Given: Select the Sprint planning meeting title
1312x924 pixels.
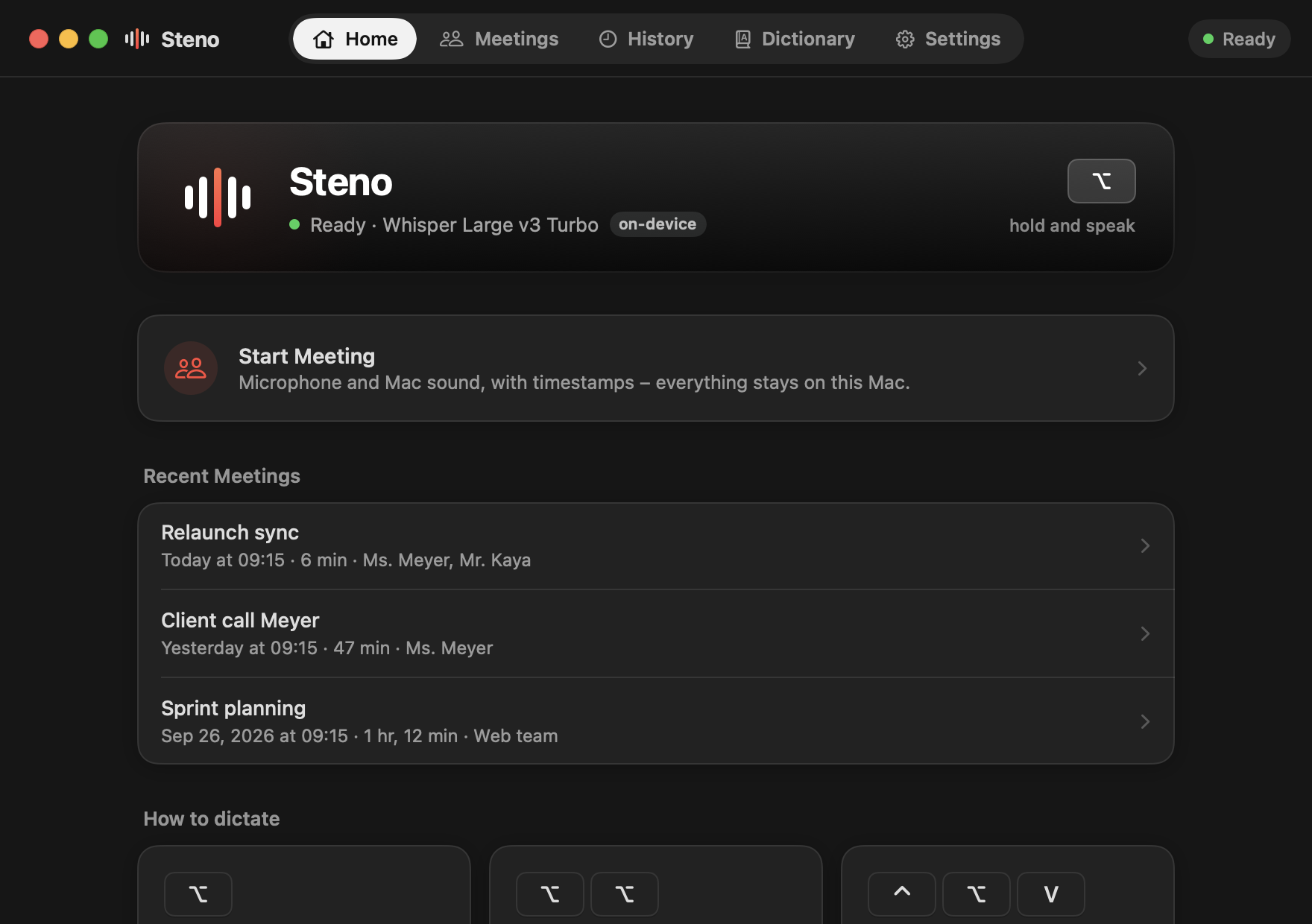Looking at the screenshot, I should (233, 709).
